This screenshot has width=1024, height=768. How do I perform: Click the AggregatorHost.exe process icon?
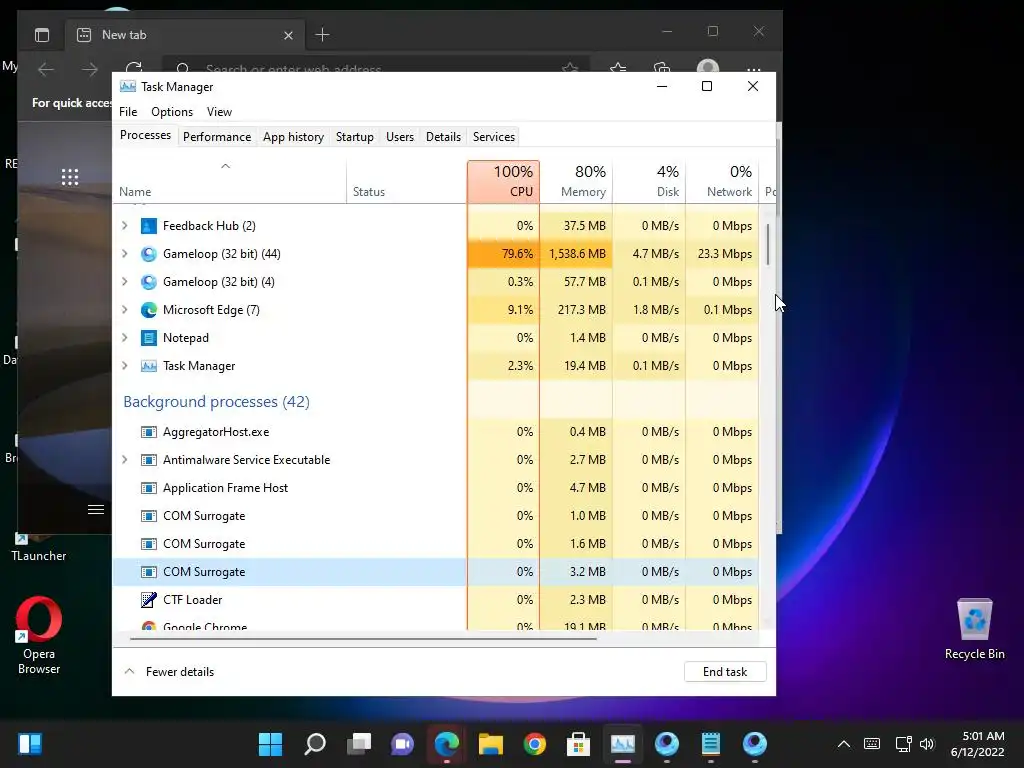coord(149,432)
